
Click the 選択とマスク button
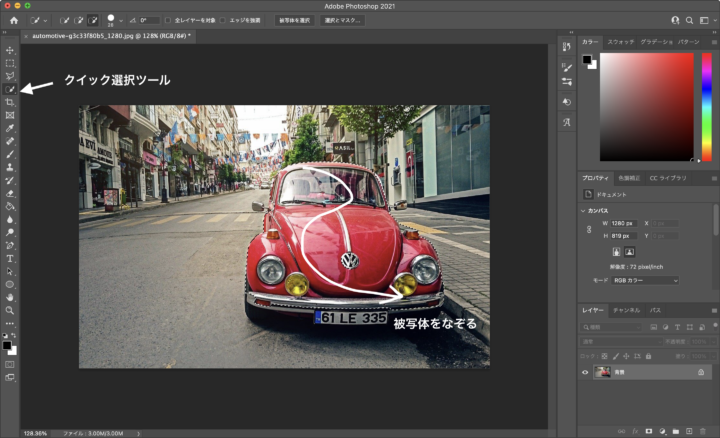343,20
